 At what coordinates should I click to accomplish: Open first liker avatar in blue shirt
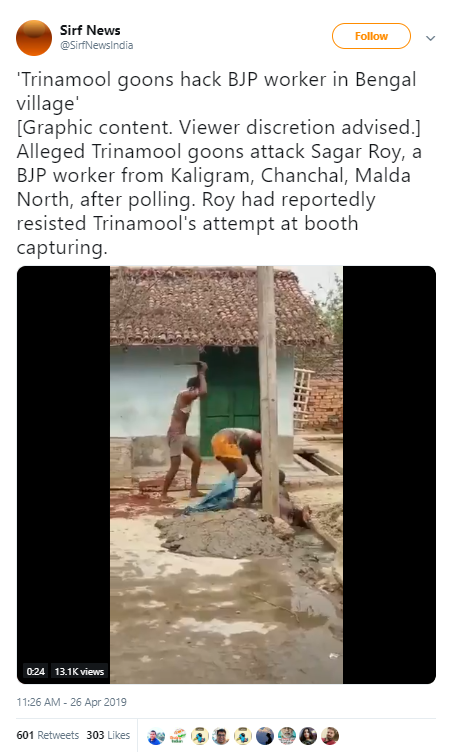156,736
